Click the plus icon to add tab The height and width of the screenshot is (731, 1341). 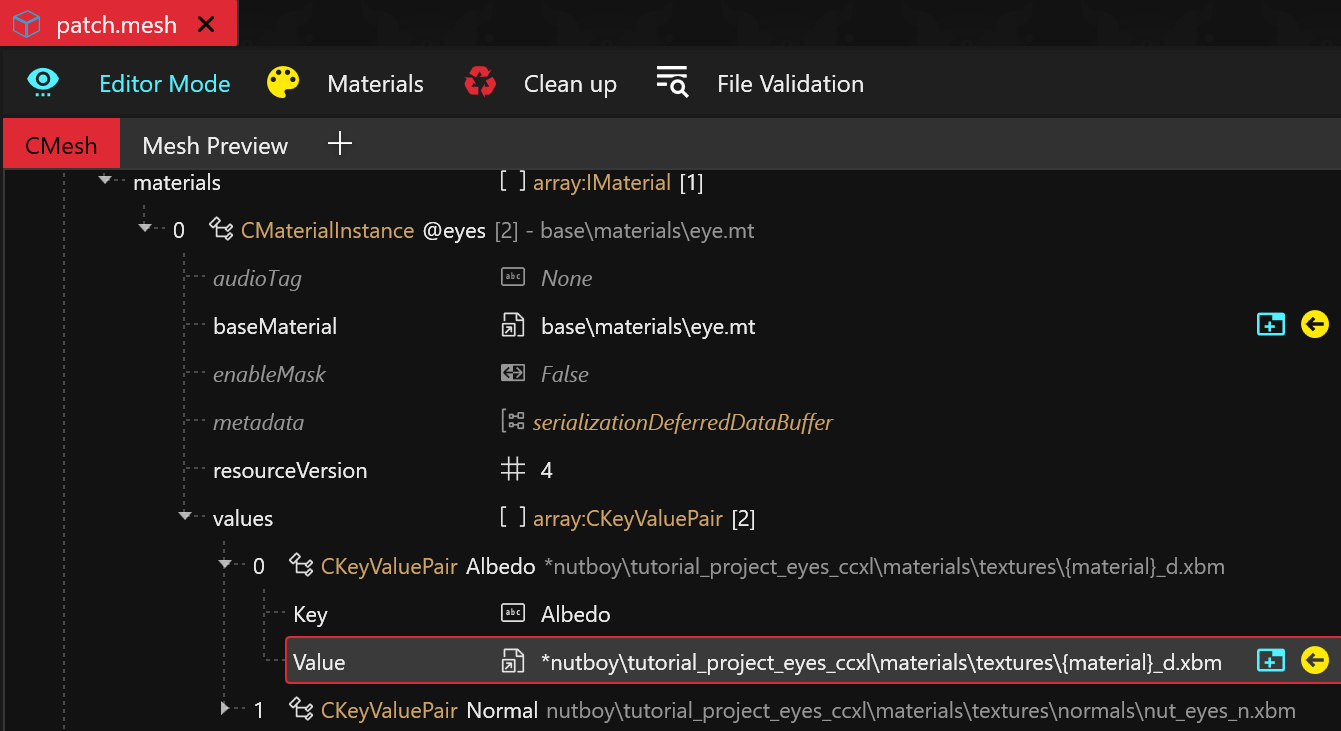(x=340, y=144)
